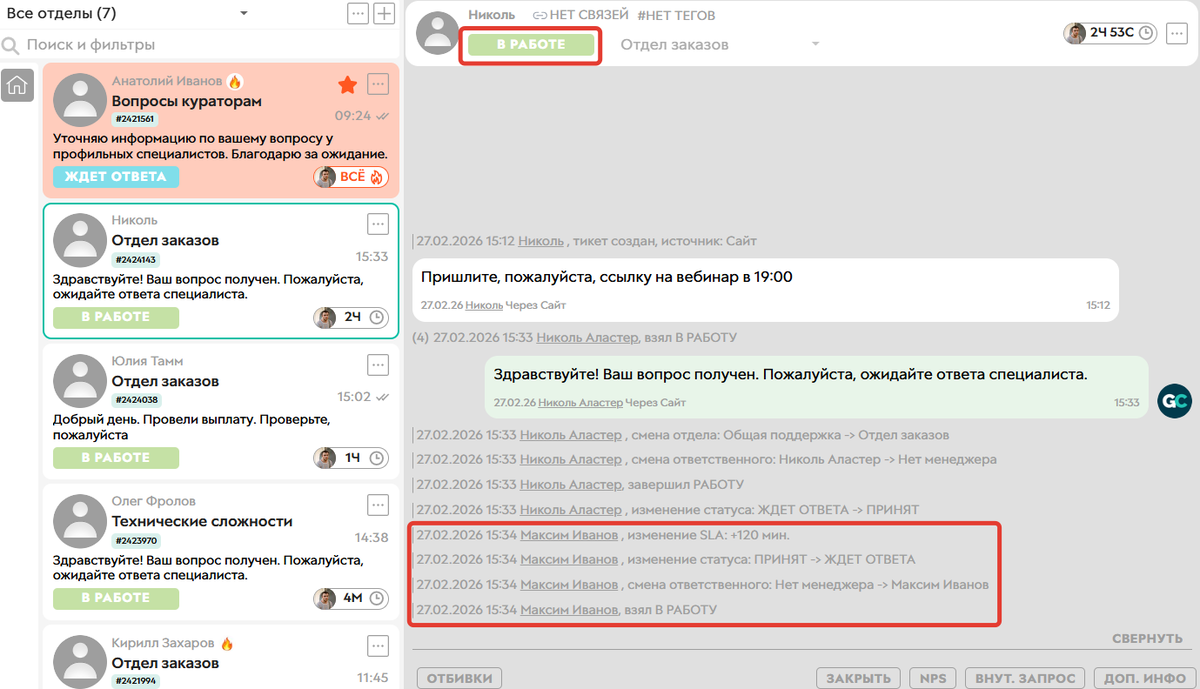Click Николь Аластер link in завершил РАБОТУ line
The image size is (1200, 689).
point(570,484)
